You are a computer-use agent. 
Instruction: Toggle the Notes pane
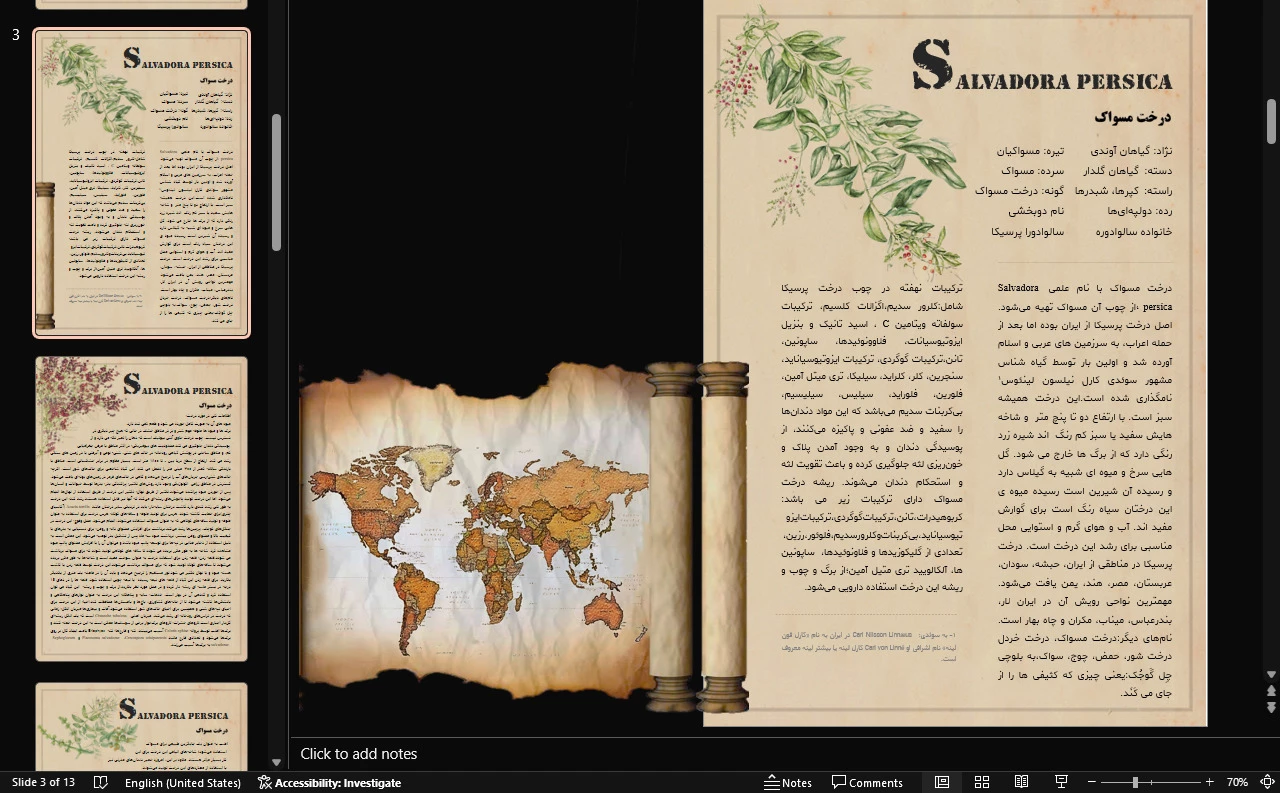point(787,782)
